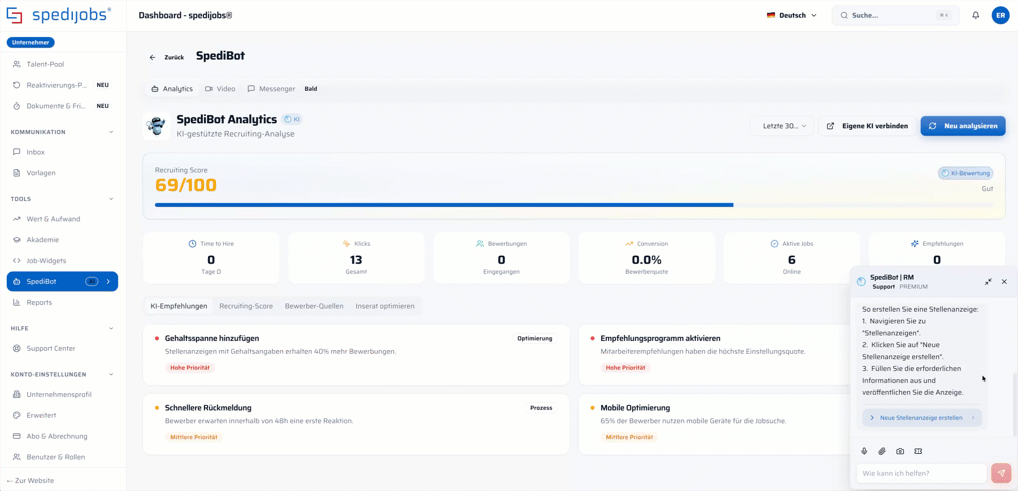Viewport: 1018px width, 491px height.
Task: Open Talent-Pool in the sidebar
Action: (62, 64)
